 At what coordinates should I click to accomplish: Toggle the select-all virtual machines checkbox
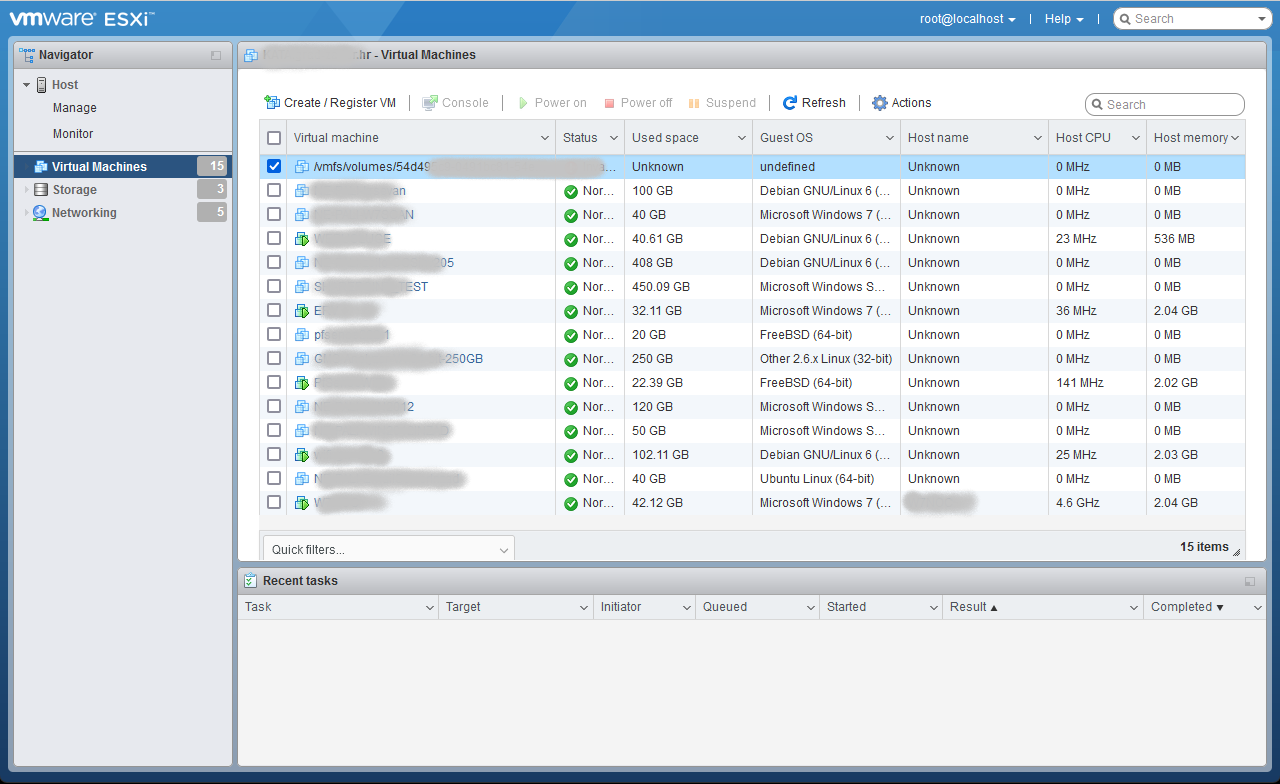click(x=274, y=138)
